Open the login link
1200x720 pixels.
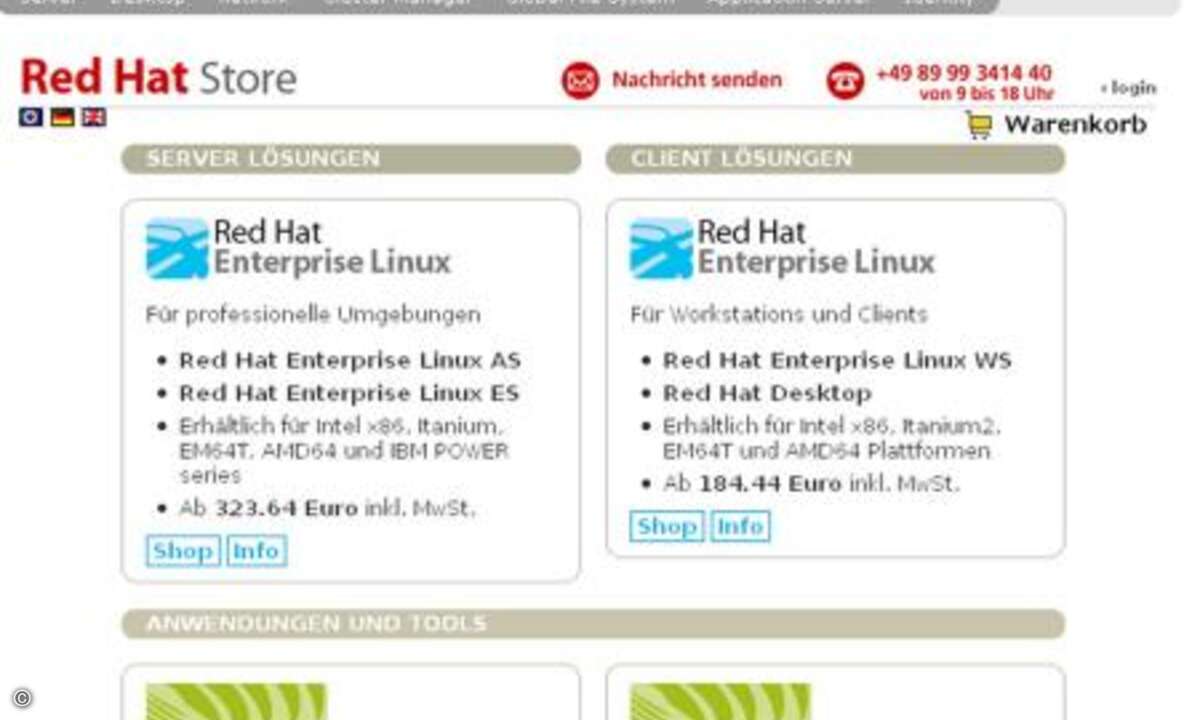(1129, 88)
